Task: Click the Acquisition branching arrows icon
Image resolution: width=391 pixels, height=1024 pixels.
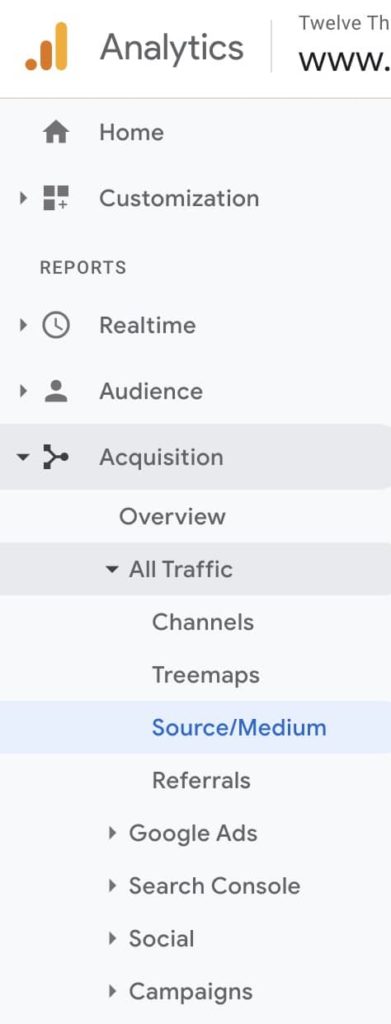Action: pos(55,457)
